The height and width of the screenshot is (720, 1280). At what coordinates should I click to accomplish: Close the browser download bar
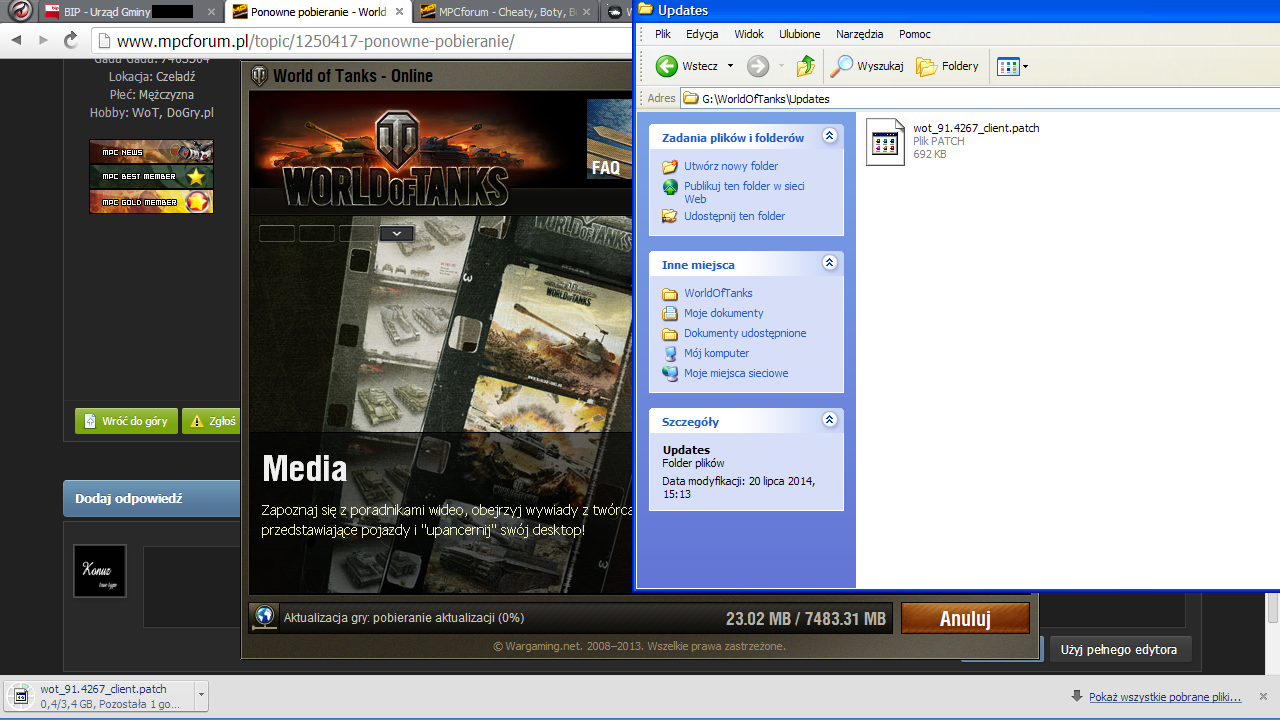point(1263,696)
